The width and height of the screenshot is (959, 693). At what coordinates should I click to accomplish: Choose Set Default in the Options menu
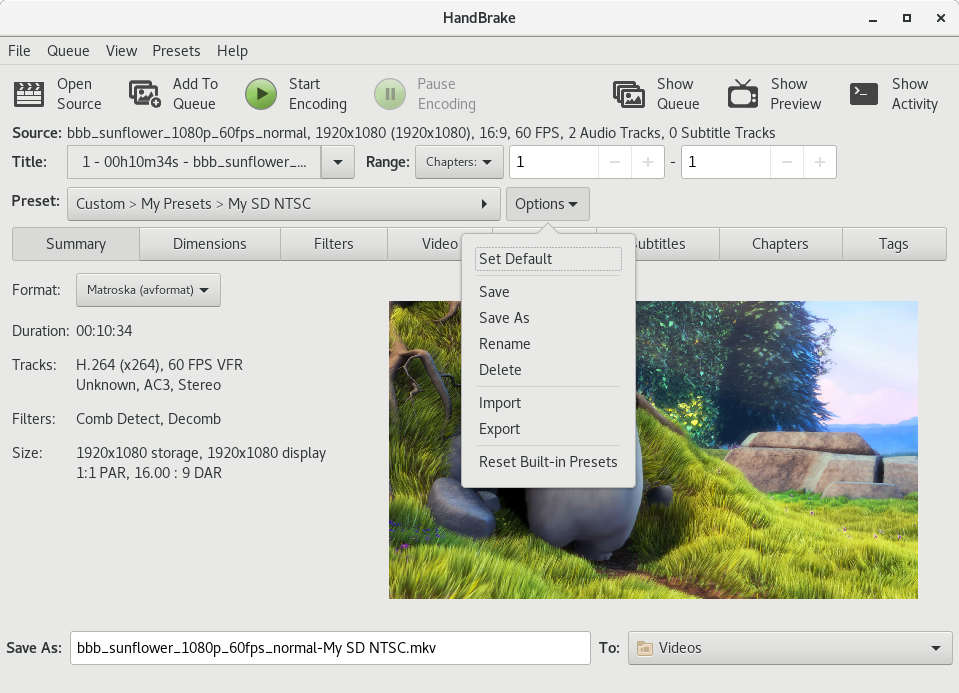coord(548,259)
